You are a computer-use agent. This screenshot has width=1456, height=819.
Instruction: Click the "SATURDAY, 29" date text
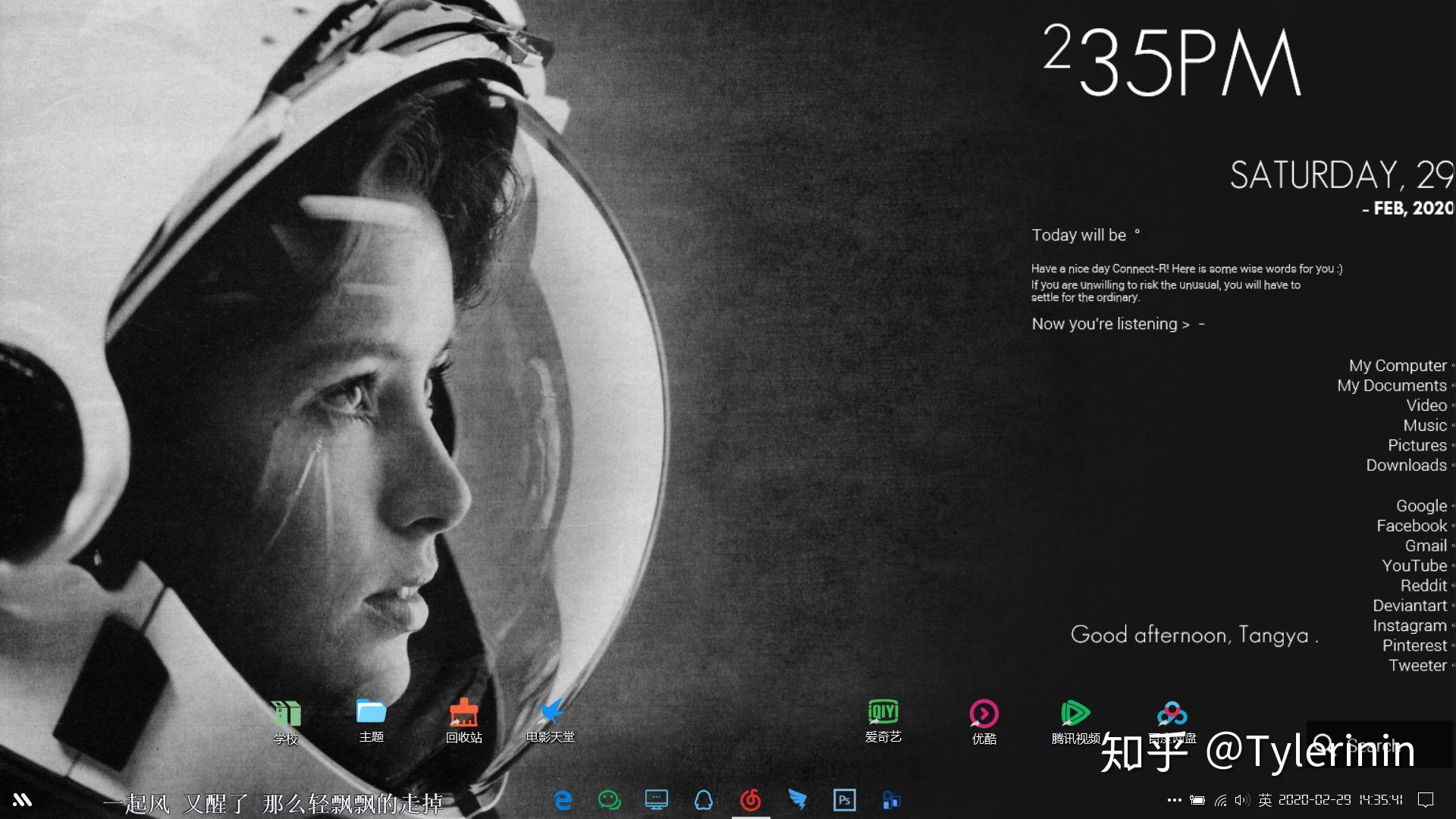tap(1341, 175)
